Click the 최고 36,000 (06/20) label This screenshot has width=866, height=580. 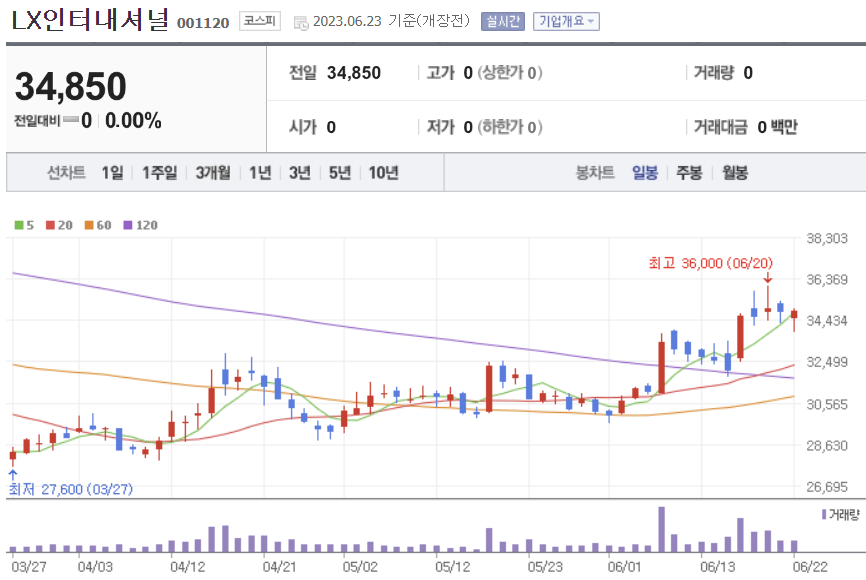coord(711,263)
